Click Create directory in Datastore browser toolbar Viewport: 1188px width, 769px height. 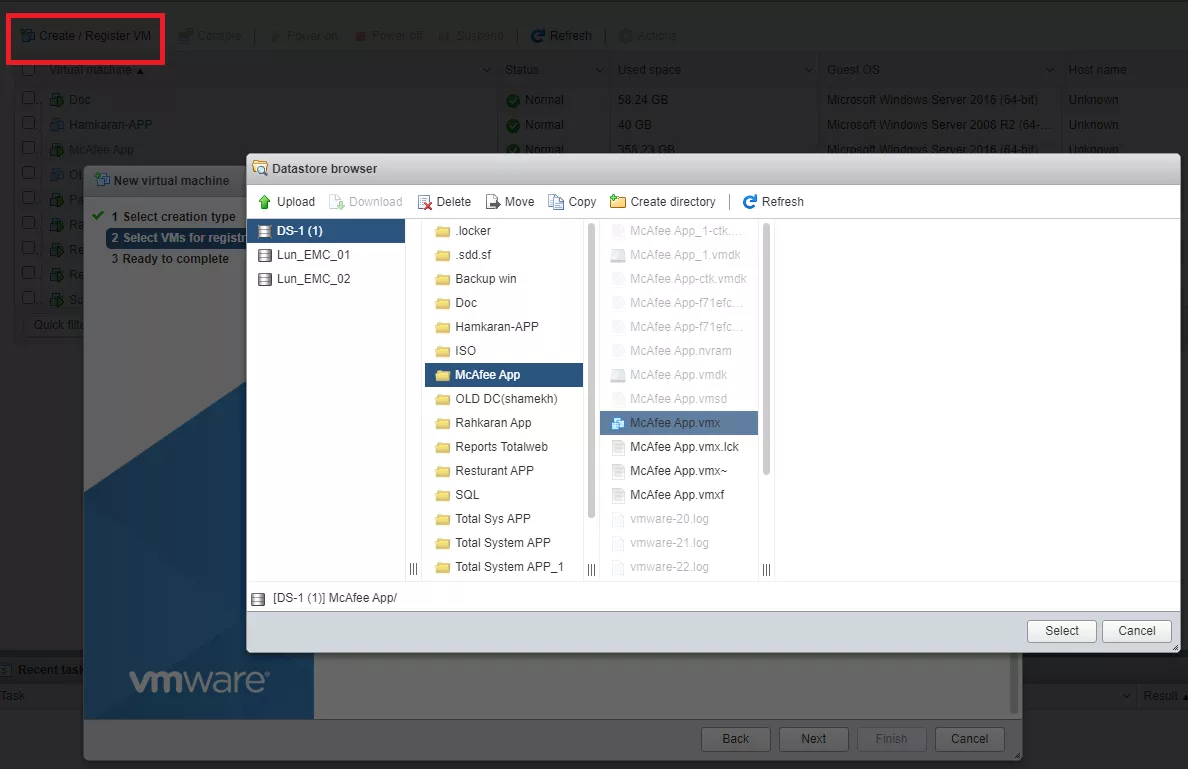pyautogui.click(x=663, y=202)
